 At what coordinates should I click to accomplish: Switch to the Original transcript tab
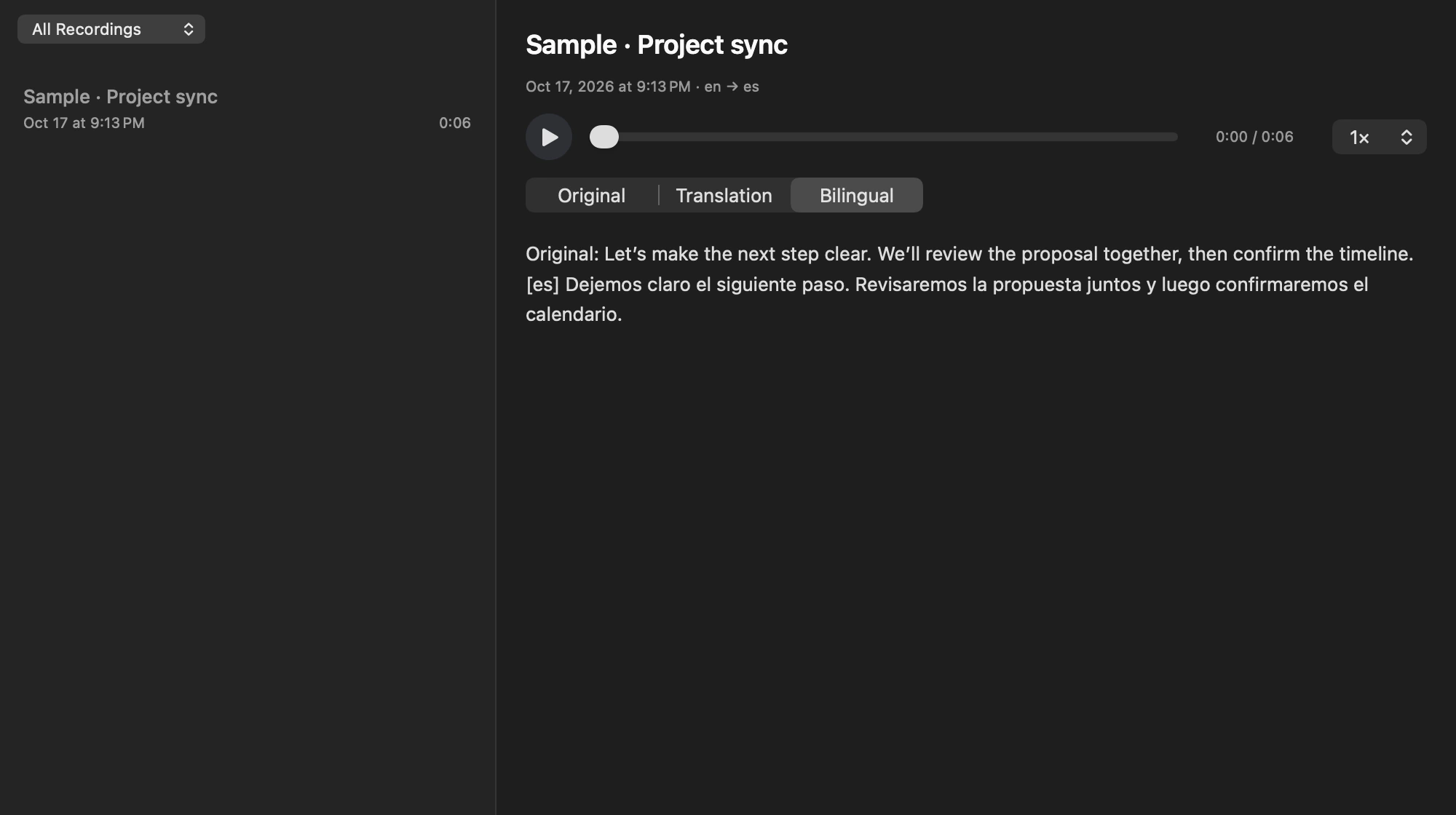[x=591, y=195]
